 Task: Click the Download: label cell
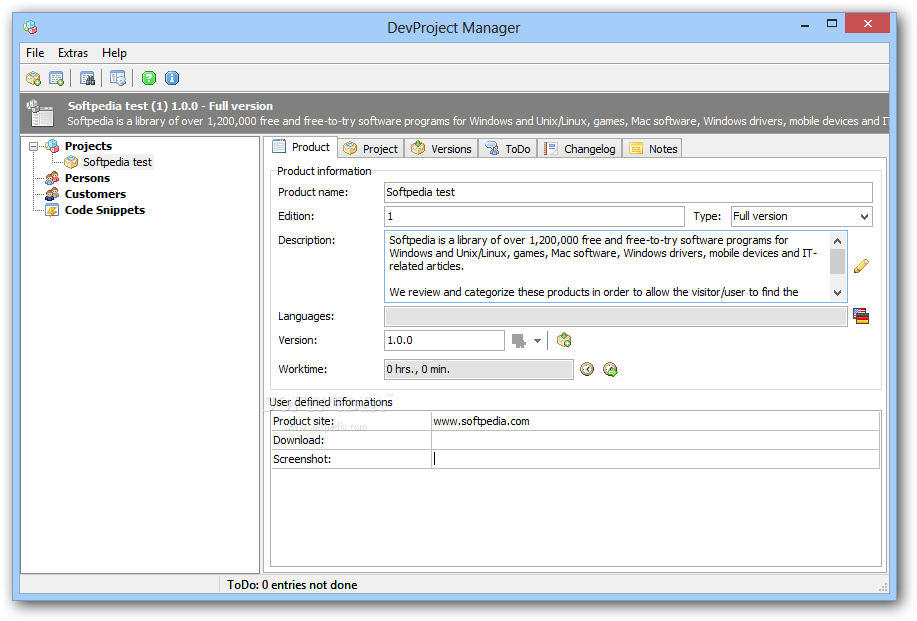click(351, 440)
